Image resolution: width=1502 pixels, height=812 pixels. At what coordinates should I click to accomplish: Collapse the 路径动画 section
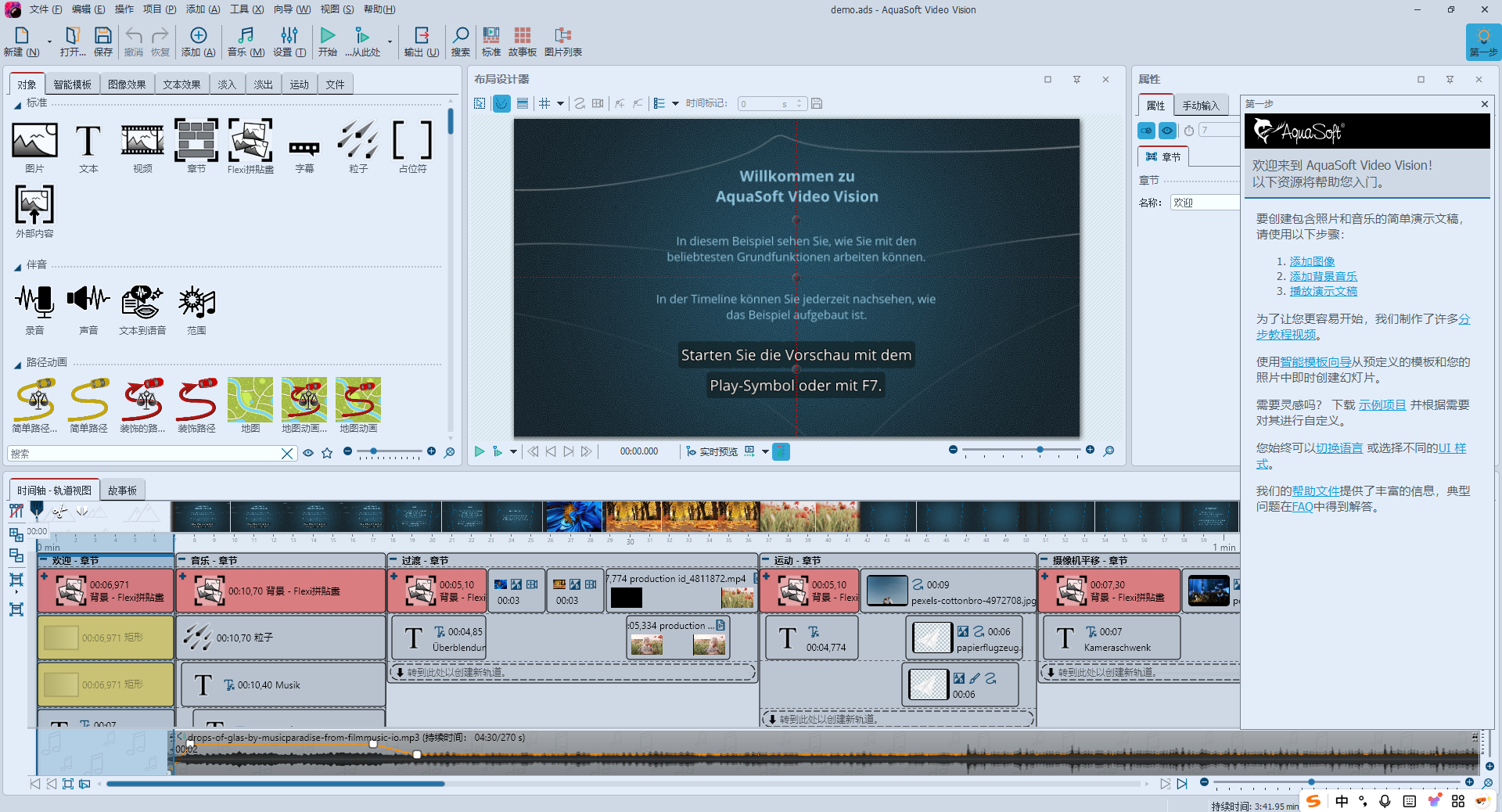17,365
